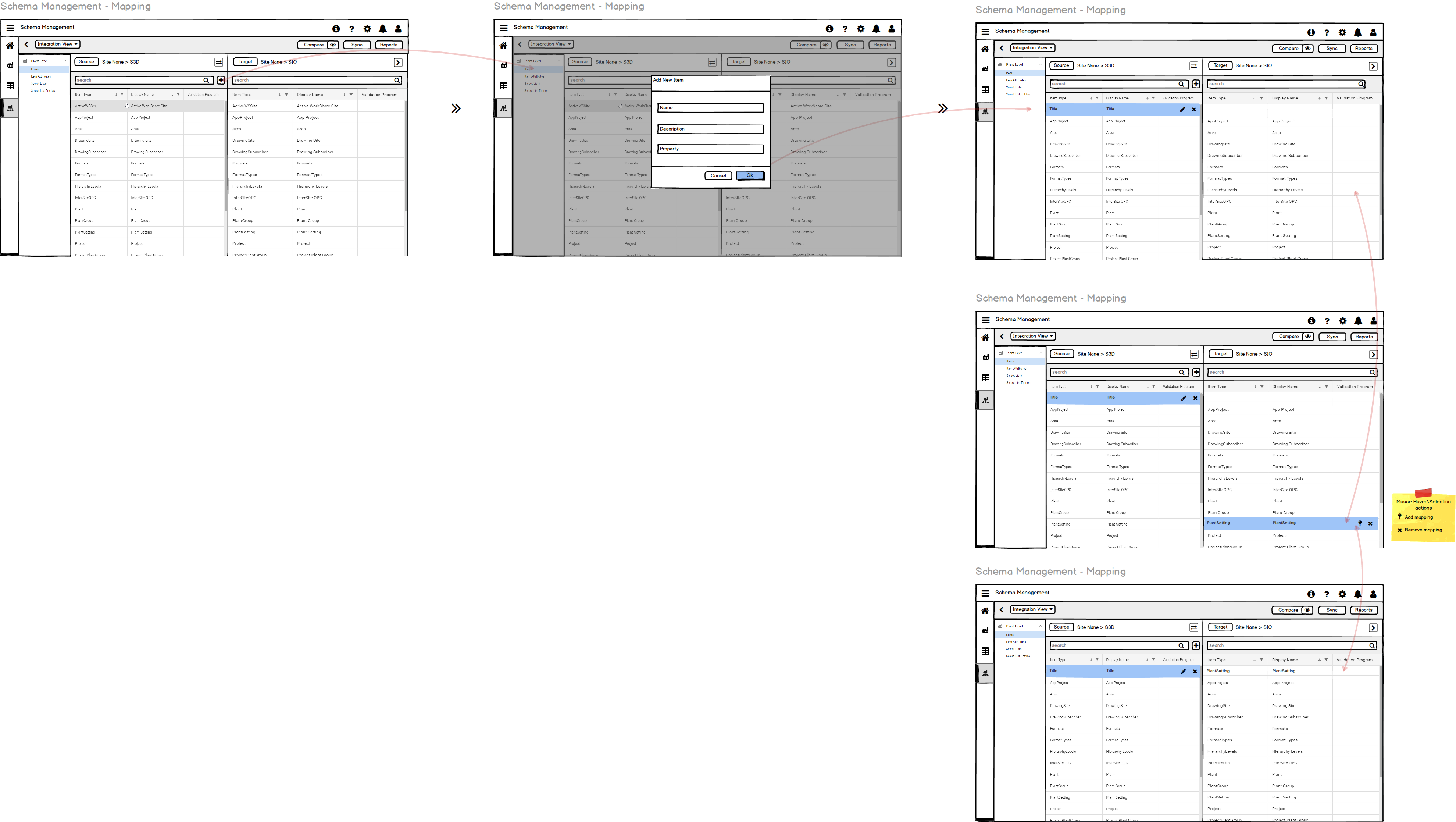The width and height of the screenshot is (1456, 822).
Task: Click source table scrollbar in top-left mockup
Action: tap(225, 157)
